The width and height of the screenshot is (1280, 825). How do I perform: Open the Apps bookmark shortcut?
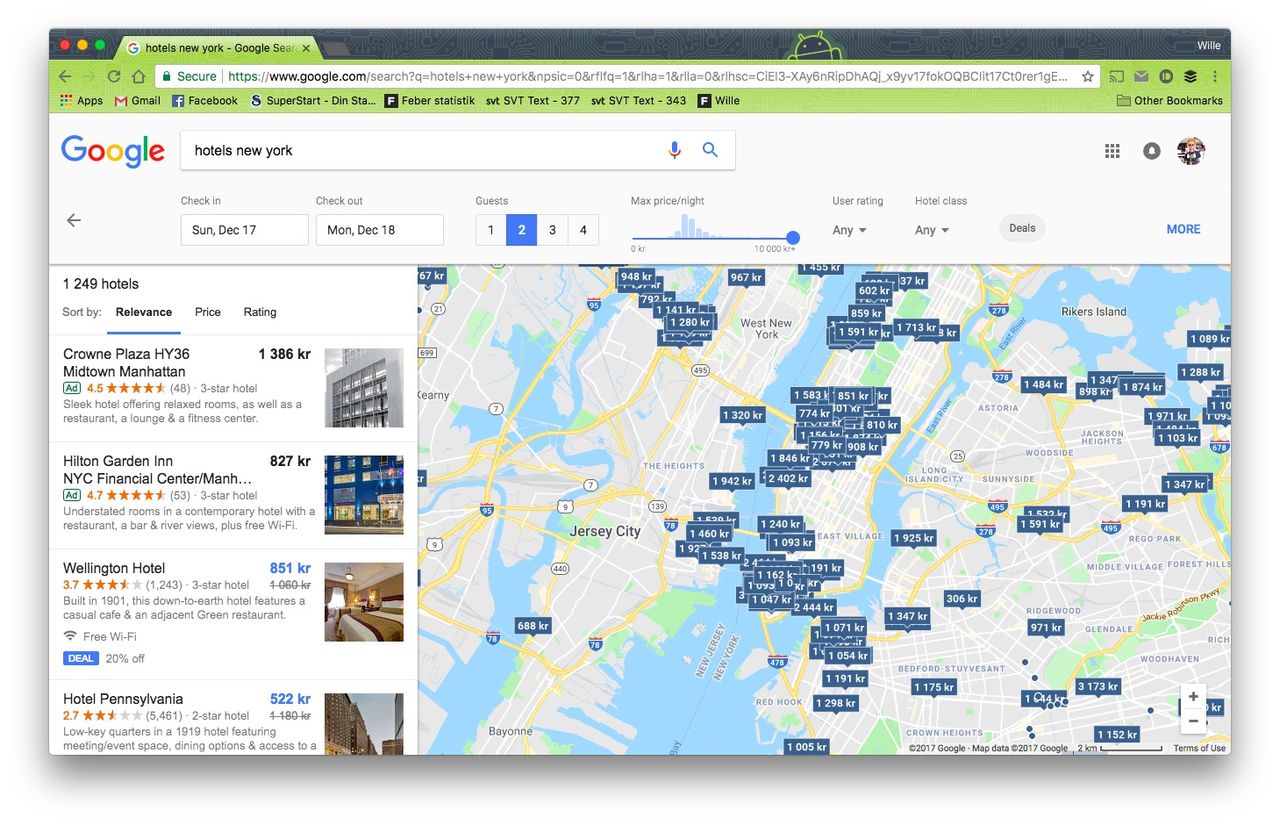pyautogui.click(x=81, y=101)
